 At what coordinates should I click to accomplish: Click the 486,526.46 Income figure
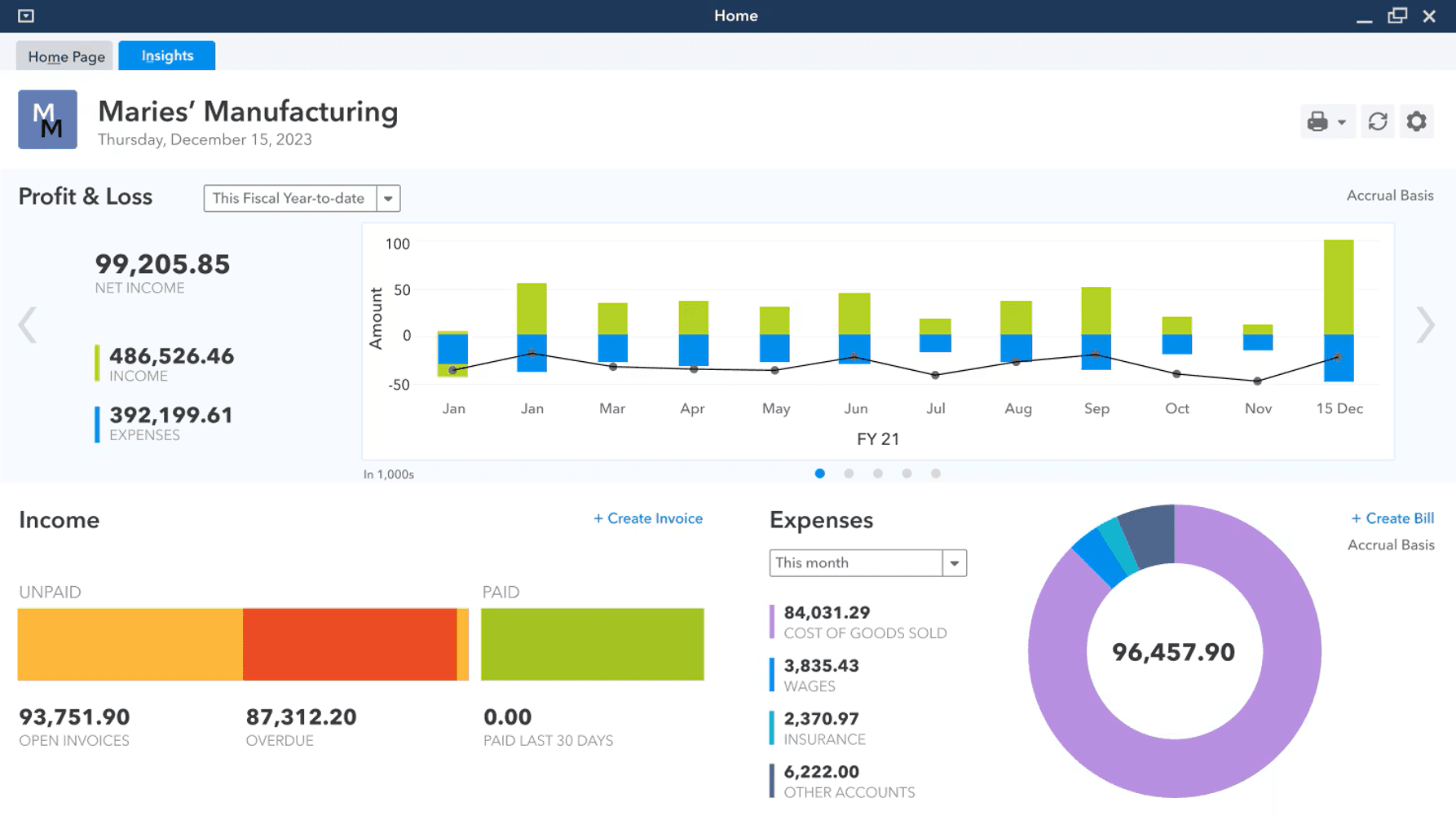point(171,356)
